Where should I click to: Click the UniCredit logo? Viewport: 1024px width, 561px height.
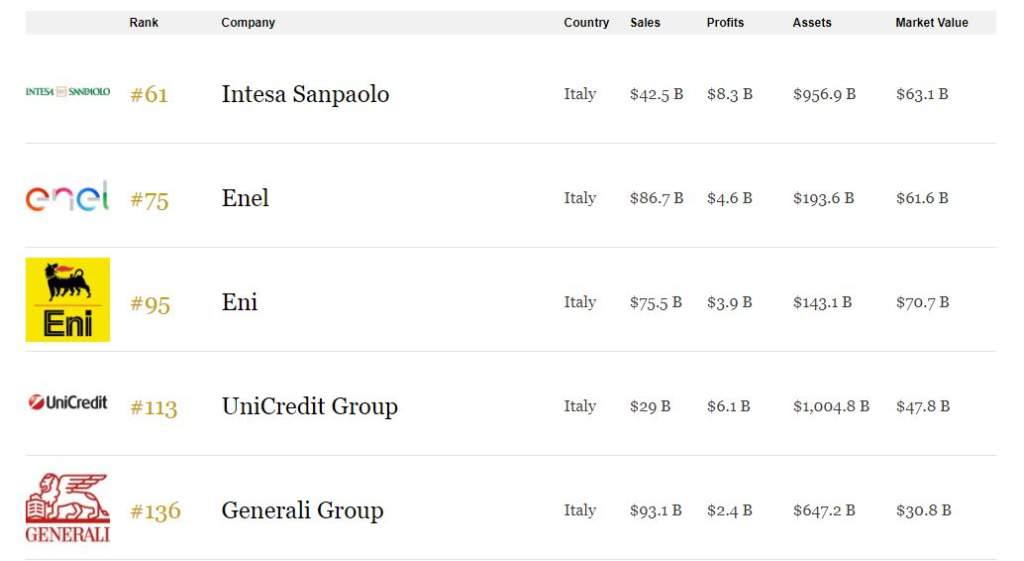(68, 402)
